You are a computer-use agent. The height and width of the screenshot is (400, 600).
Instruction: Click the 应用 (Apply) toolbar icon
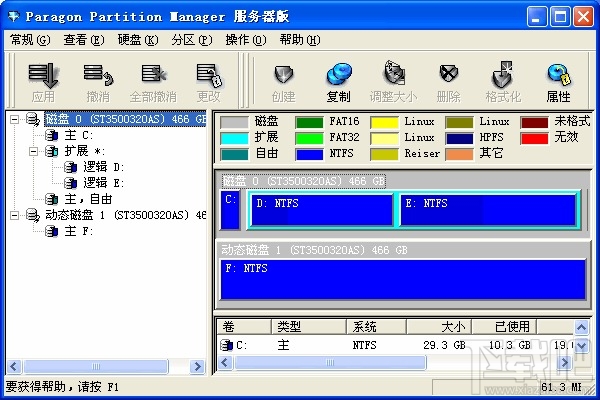click(x=43, y=75)
